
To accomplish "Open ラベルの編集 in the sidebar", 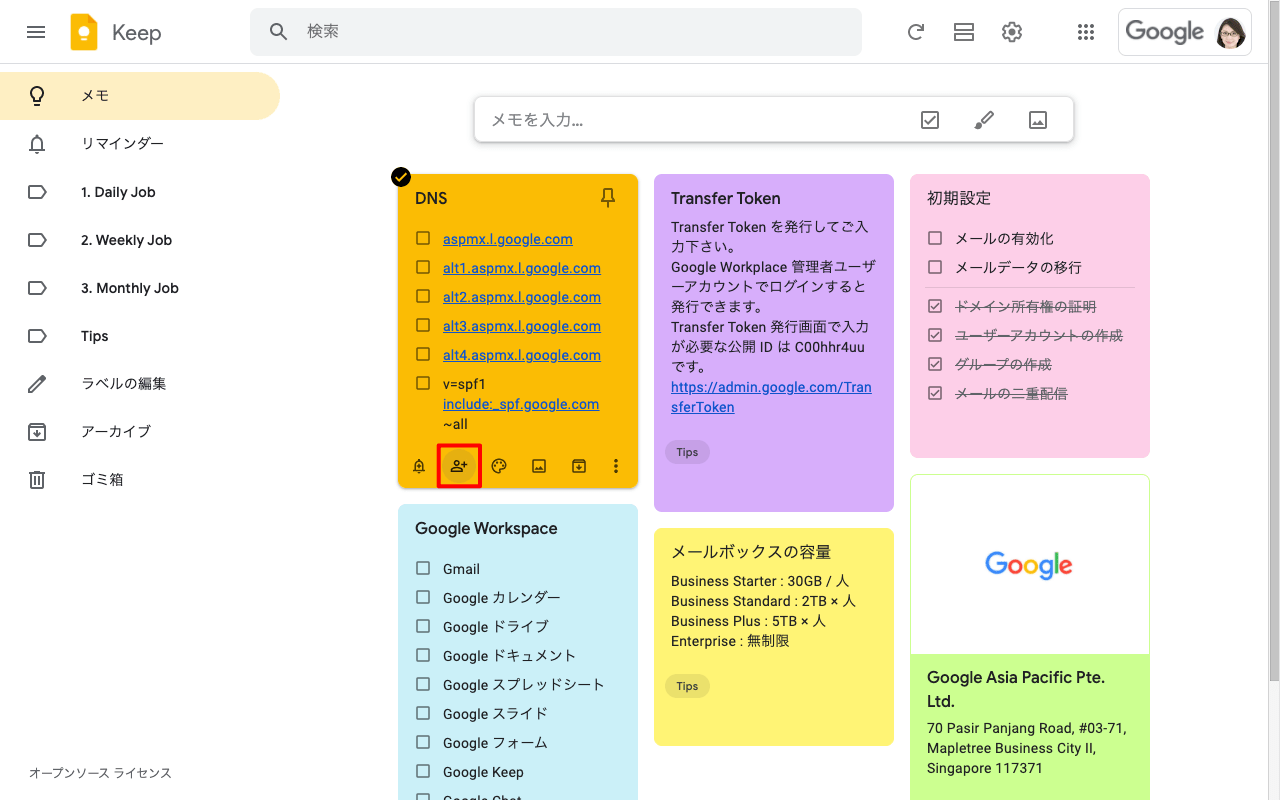I will [140, 384].
